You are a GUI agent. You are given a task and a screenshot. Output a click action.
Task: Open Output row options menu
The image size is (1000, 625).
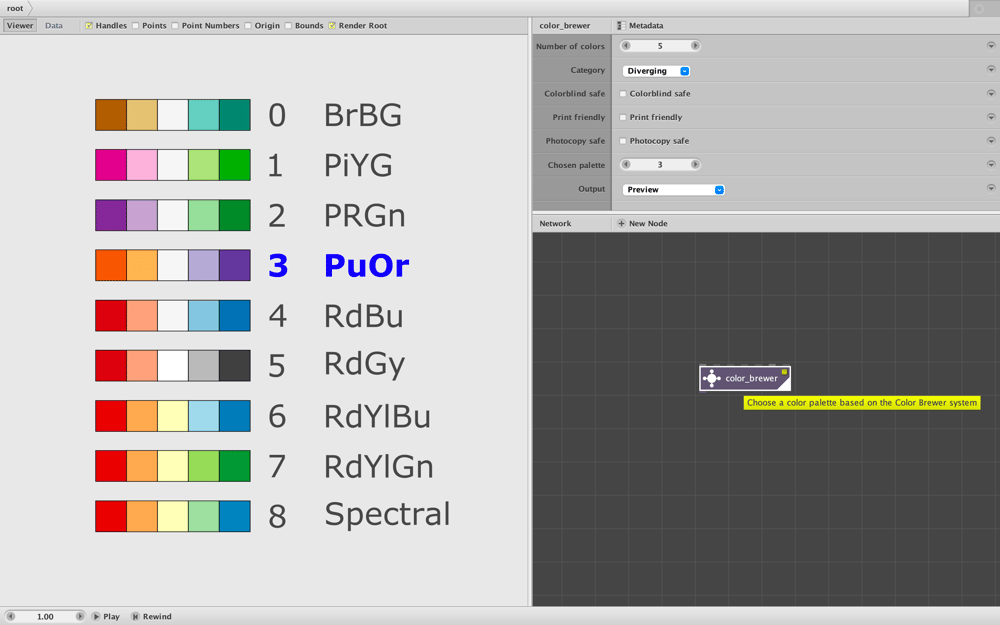[x=990, y=188]
